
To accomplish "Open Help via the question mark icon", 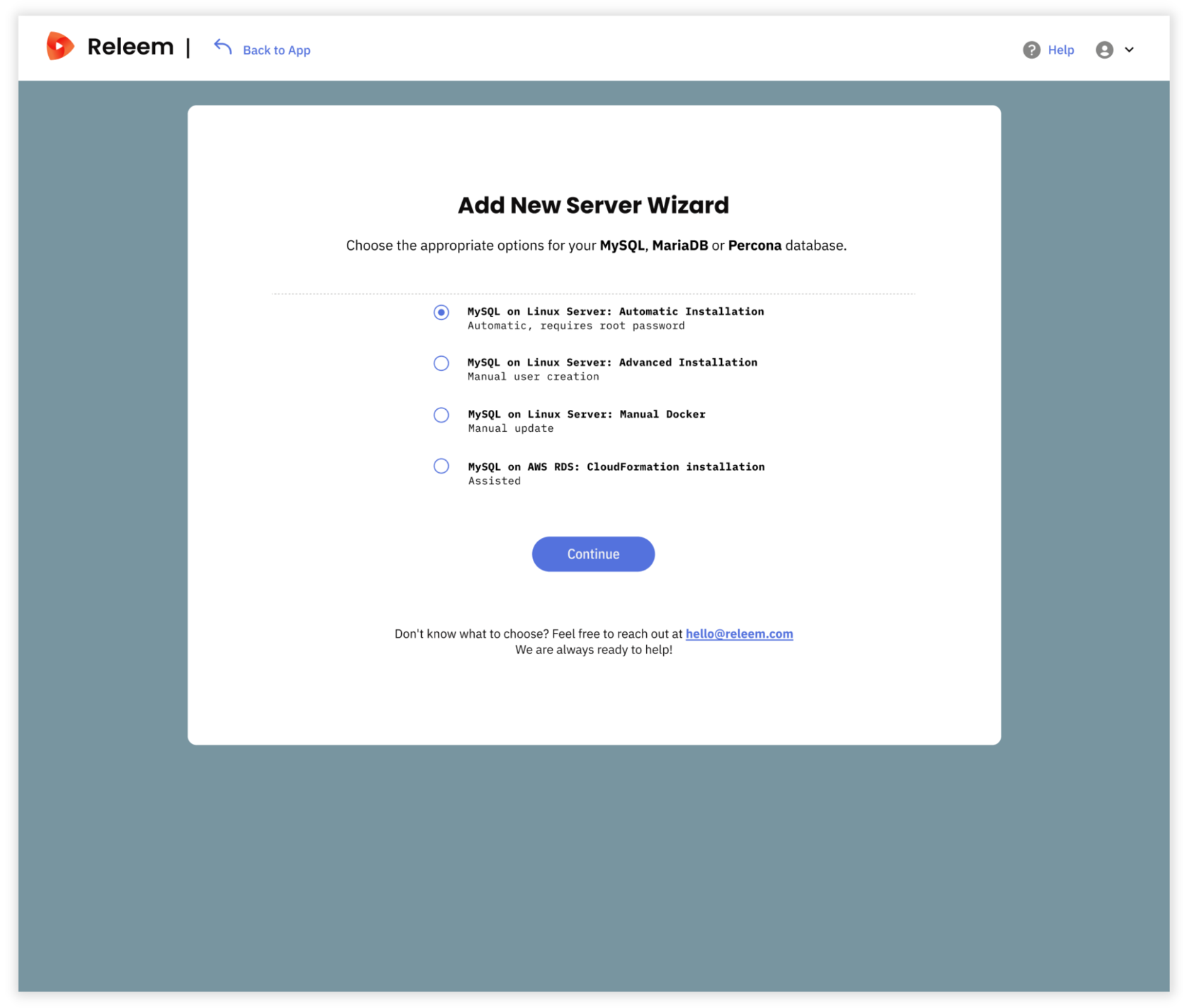I will (x=1031, y=50).
